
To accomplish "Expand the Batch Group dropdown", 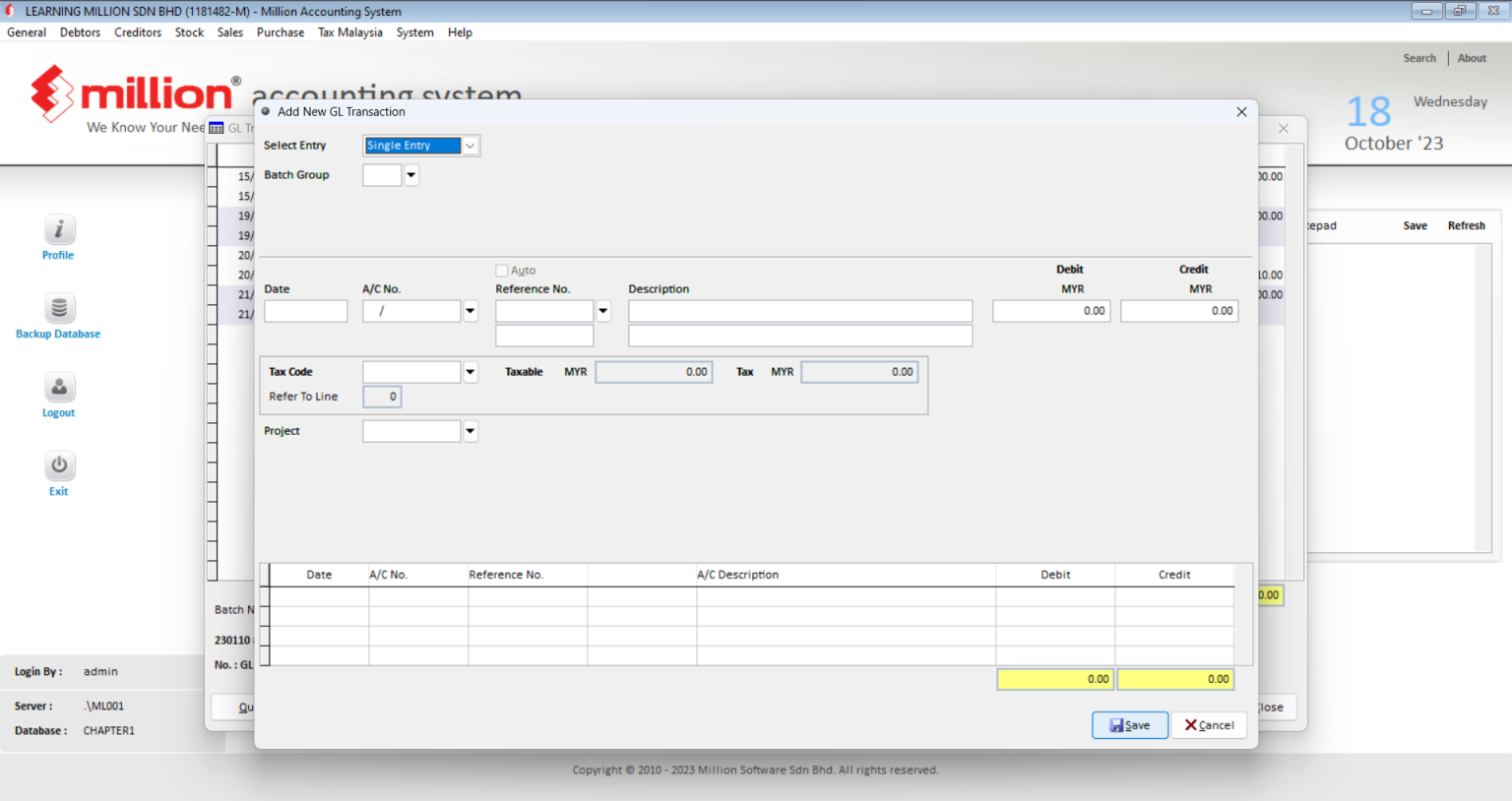I will tap(410, 174).
